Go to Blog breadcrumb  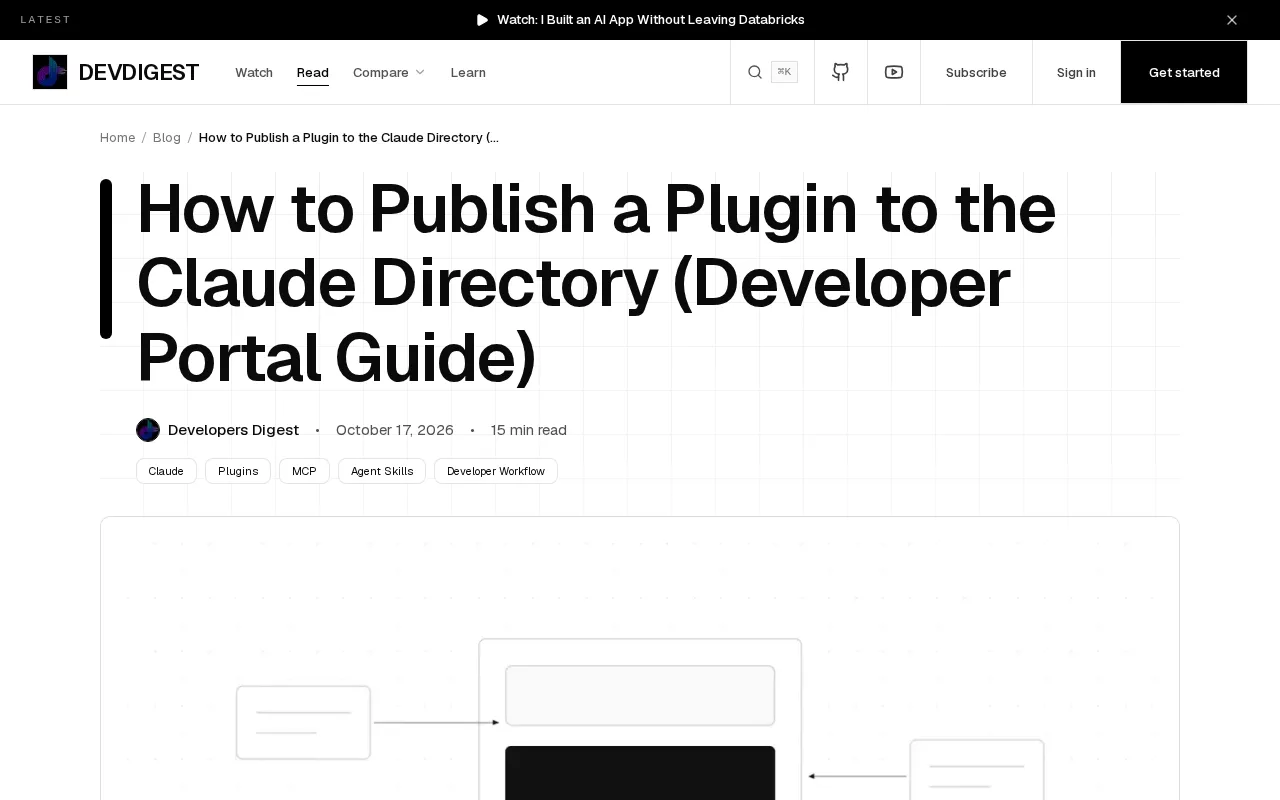[x=167, y=137]
